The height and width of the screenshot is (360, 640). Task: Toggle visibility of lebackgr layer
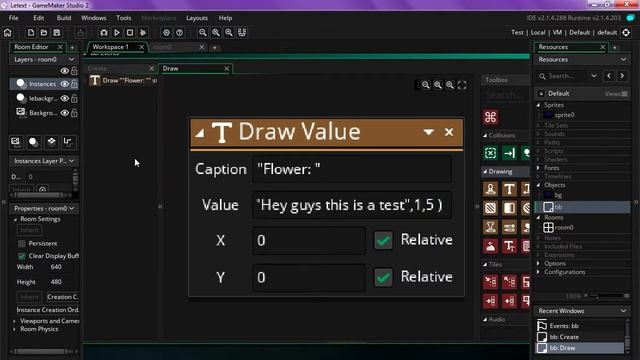[64, 98]
